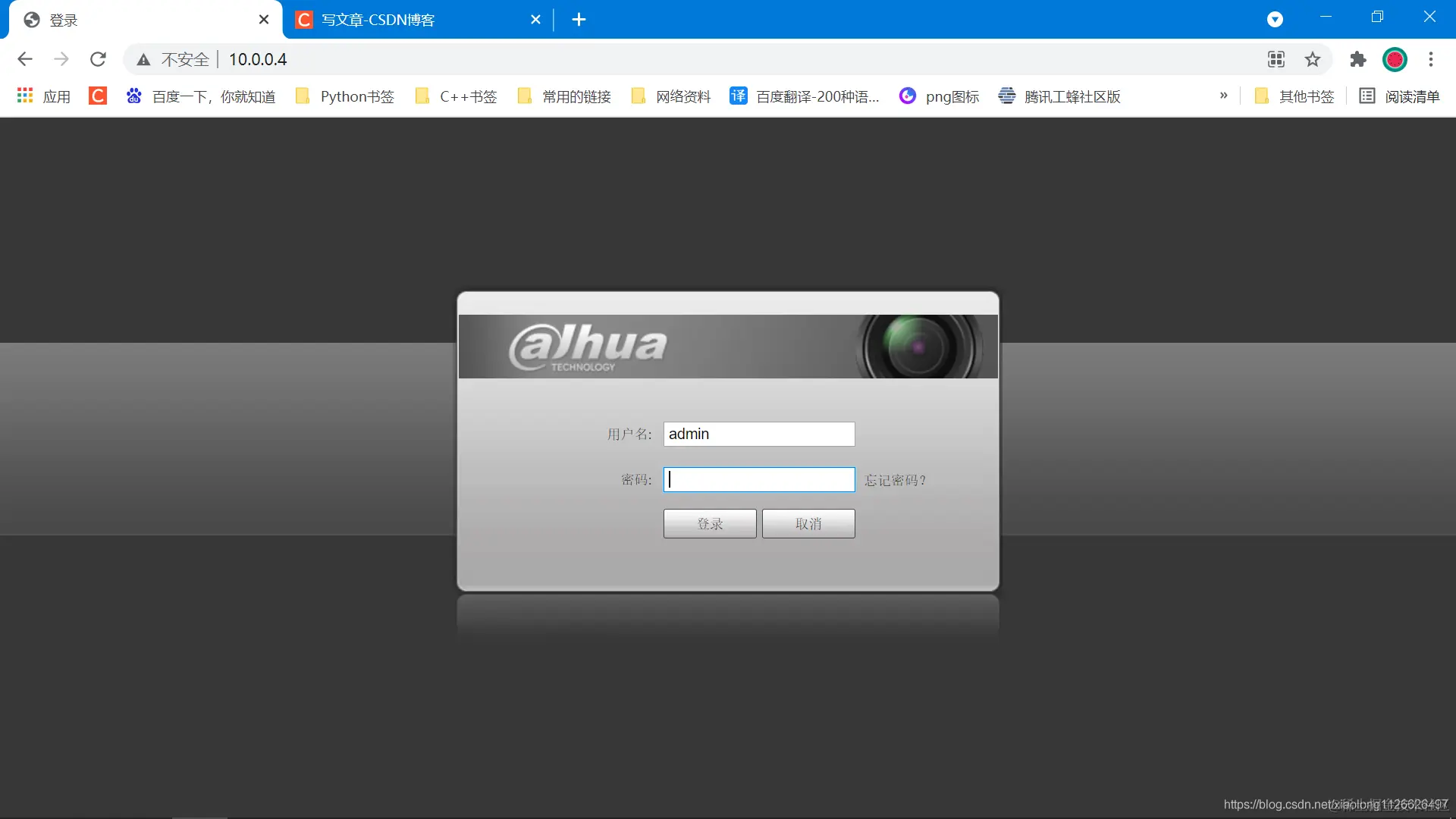Click the not-secure warning triangle icon
Viewport: 1456px width, 819px height.
143,60
